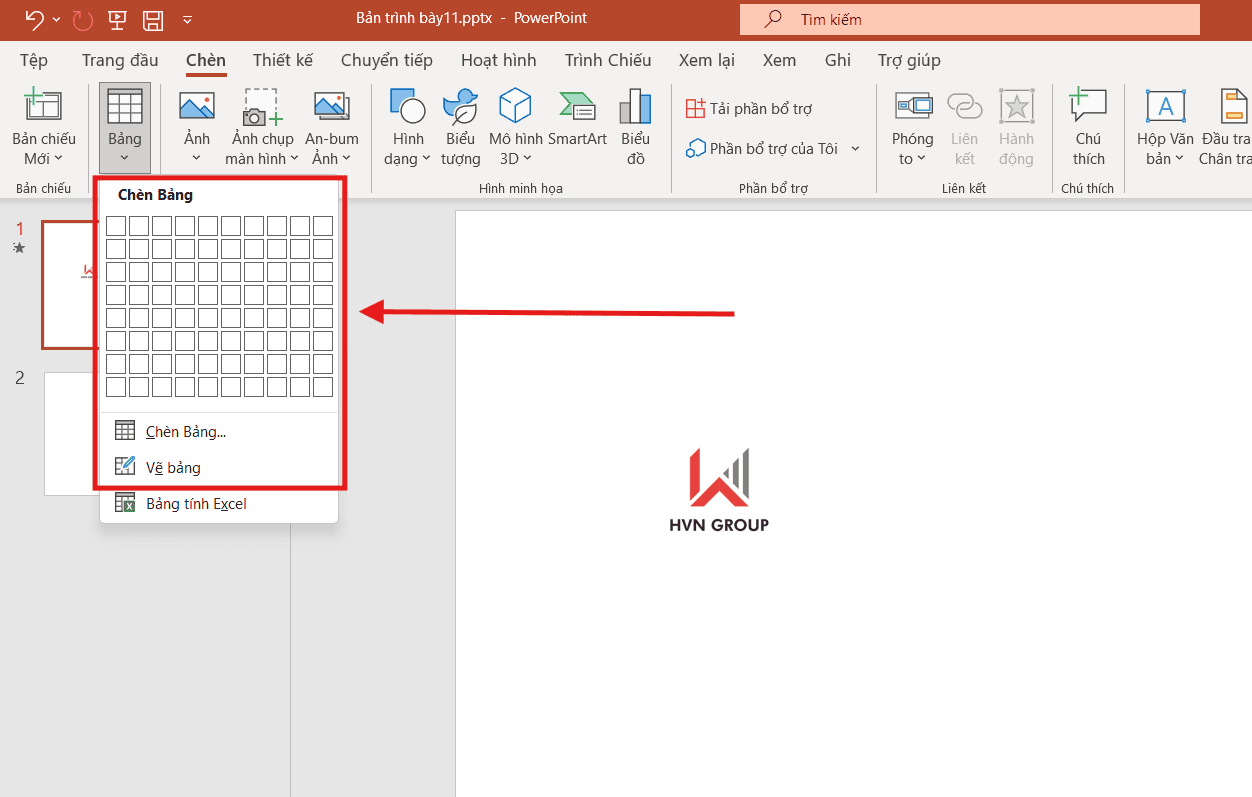Image resolution: width=1252 pixels, height=797 pixels.
Task: Expand the Phần bổ trợ của Tôi dropdown
Action: coord(855,147)
